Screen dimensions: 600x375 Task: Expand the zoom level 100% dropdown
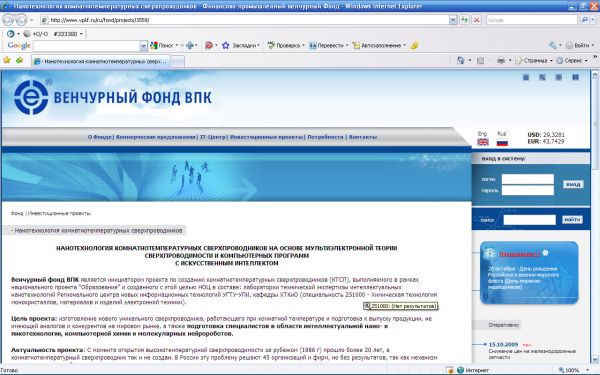coord(587,370)
